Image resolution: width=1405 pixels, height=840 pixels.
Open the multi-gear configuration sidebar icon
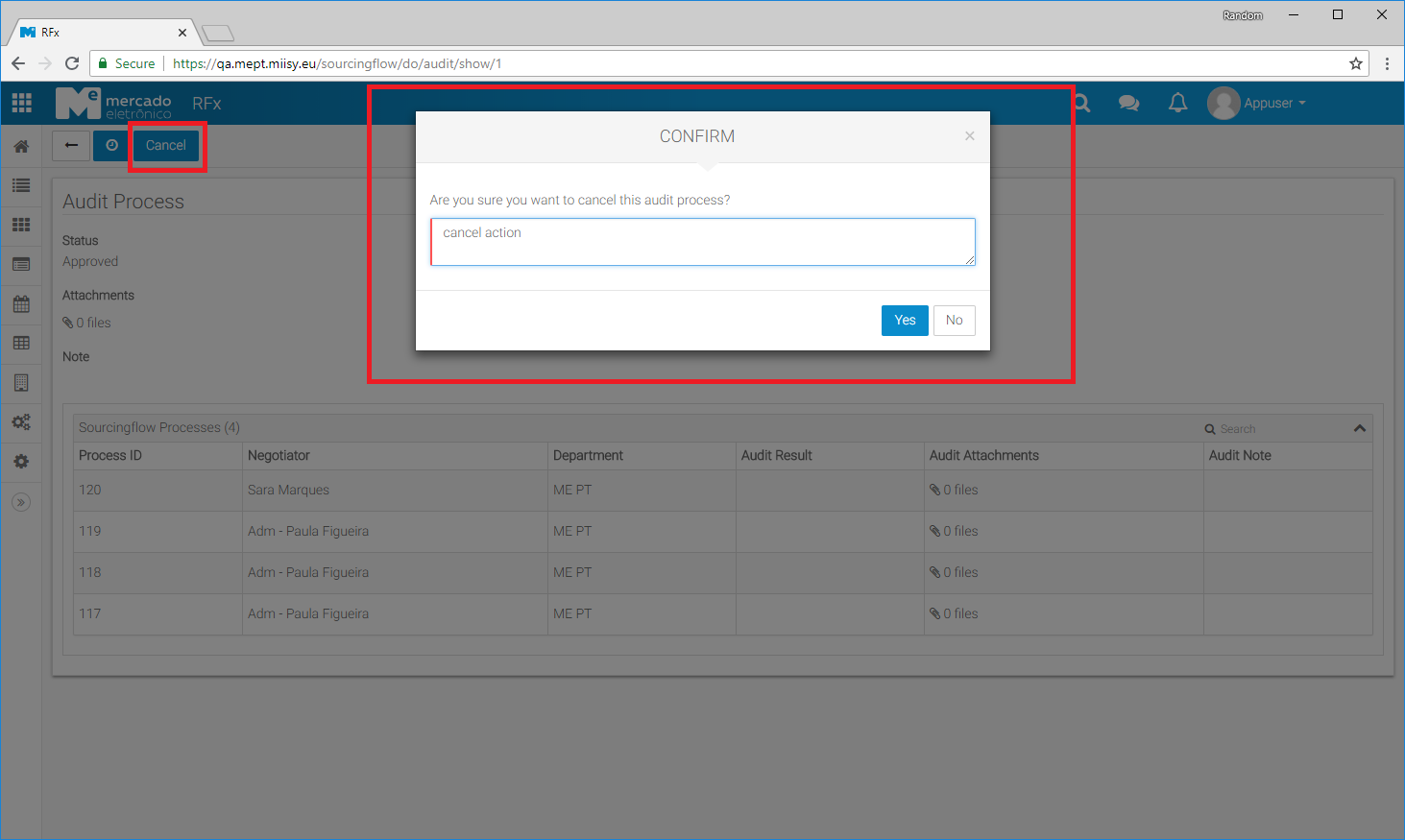[x=21, y=422]
